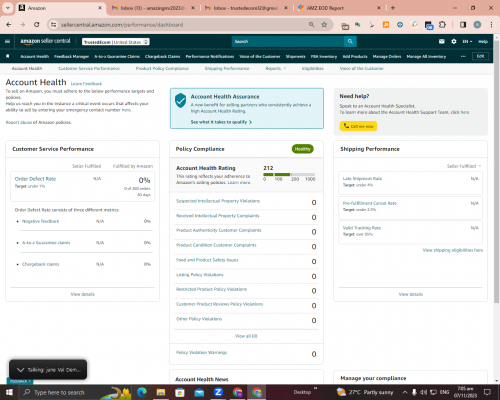Image resolution: width=500 pixels, height=400 pixels.
Task: Open the Seller Fulfilled dropdown in Shipping Performance
Action: 464,166
